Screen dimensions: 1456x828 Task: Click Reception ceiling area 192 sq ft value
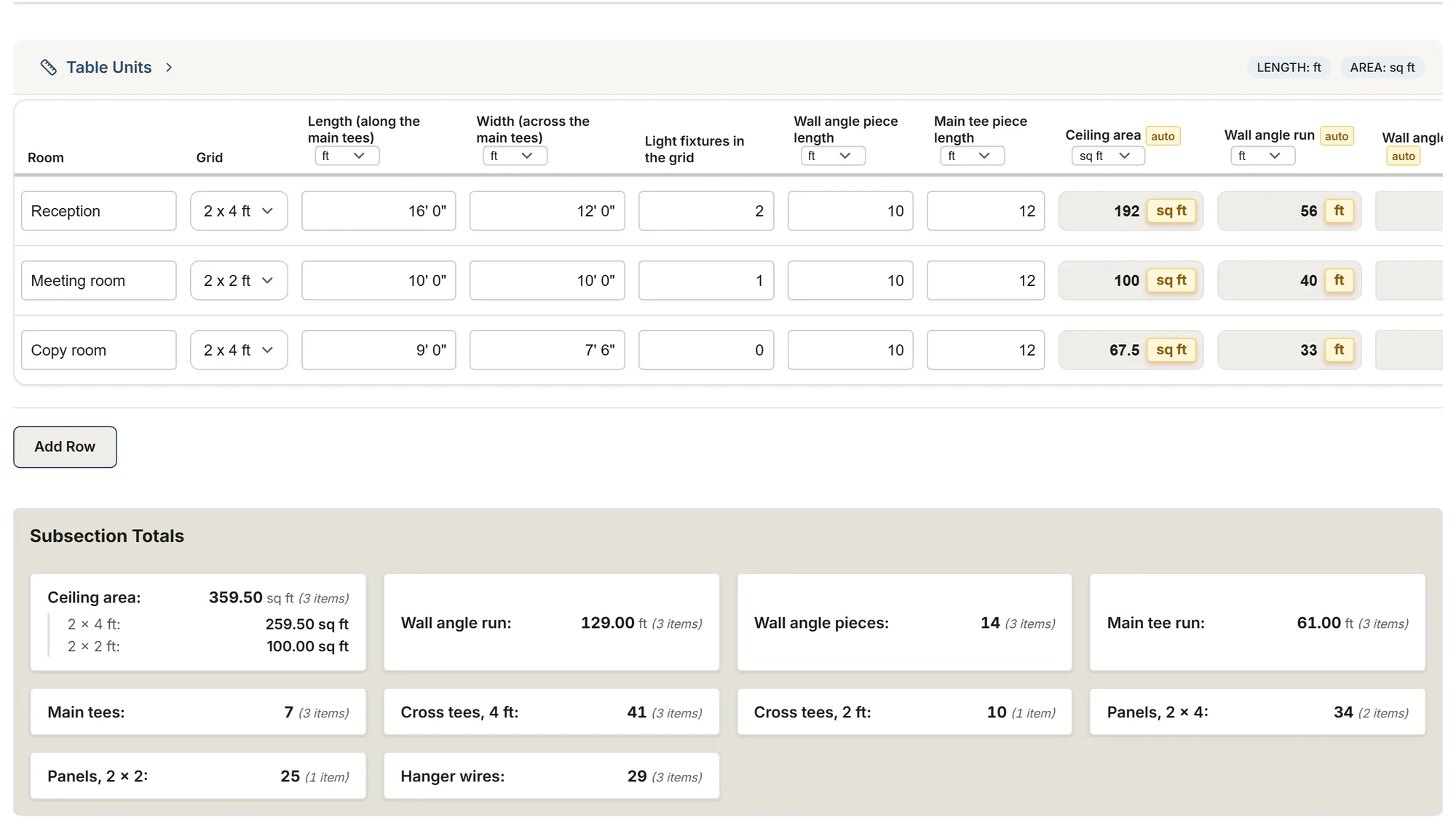click(1131, 211)
